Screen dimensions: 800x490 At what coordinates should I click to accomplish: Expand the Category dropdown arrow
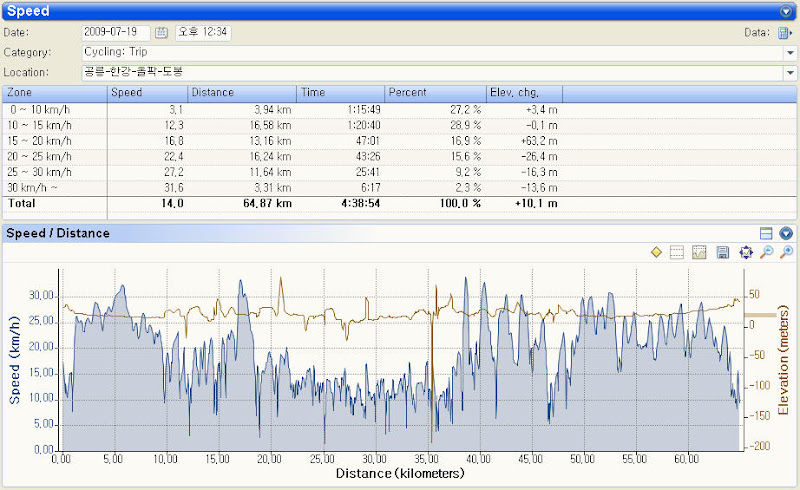[790, 53]
